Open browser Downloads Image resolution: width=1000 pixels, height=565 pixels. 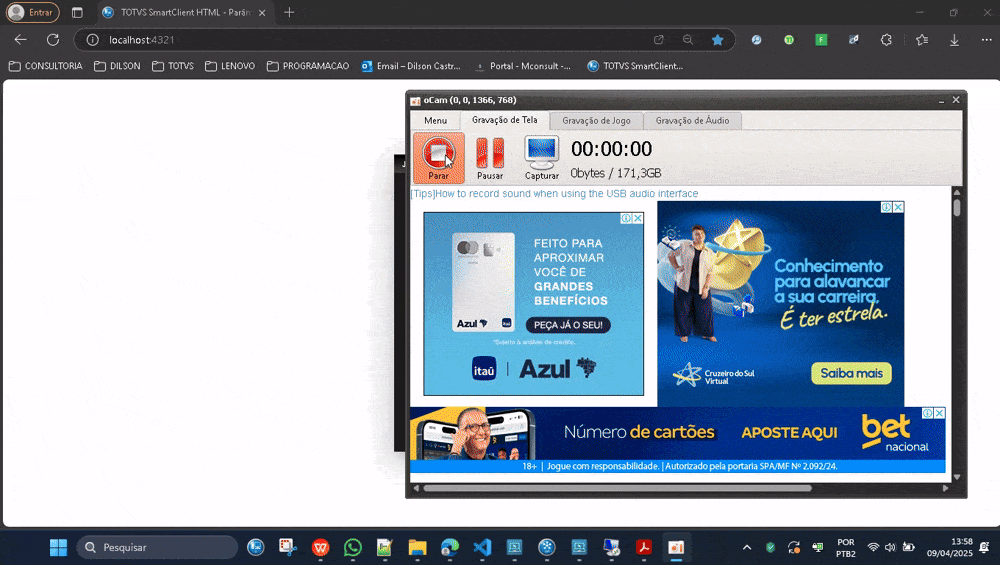954,40
